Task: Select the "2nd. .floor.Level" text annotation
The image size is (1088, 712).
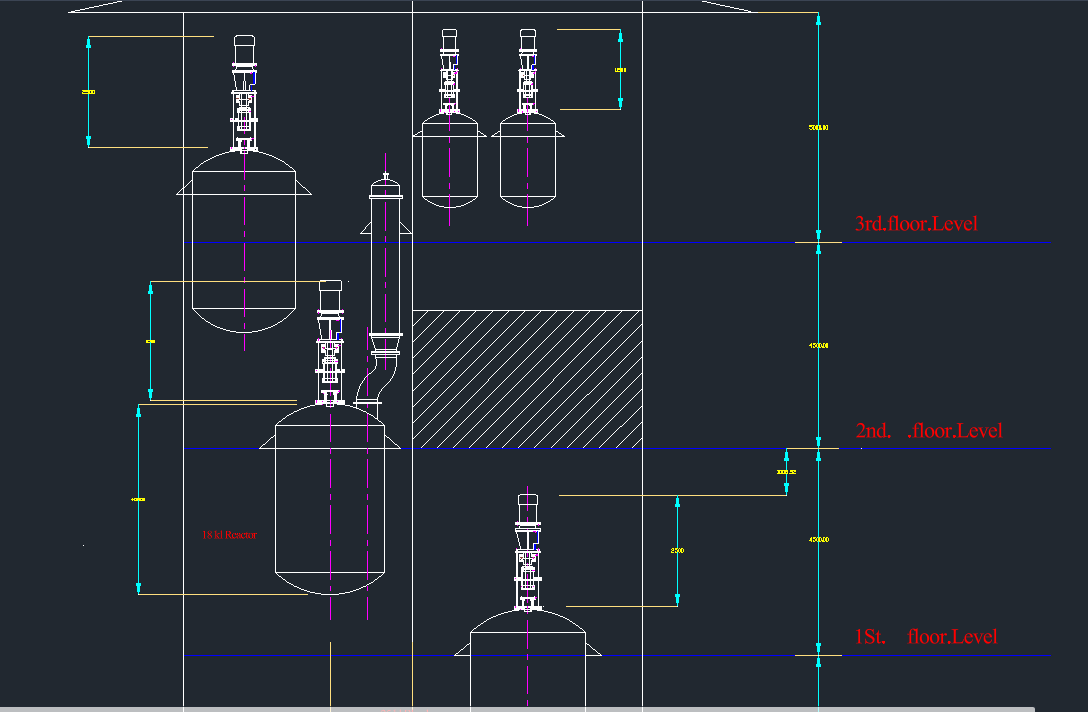Action: [x=927, y=431]
